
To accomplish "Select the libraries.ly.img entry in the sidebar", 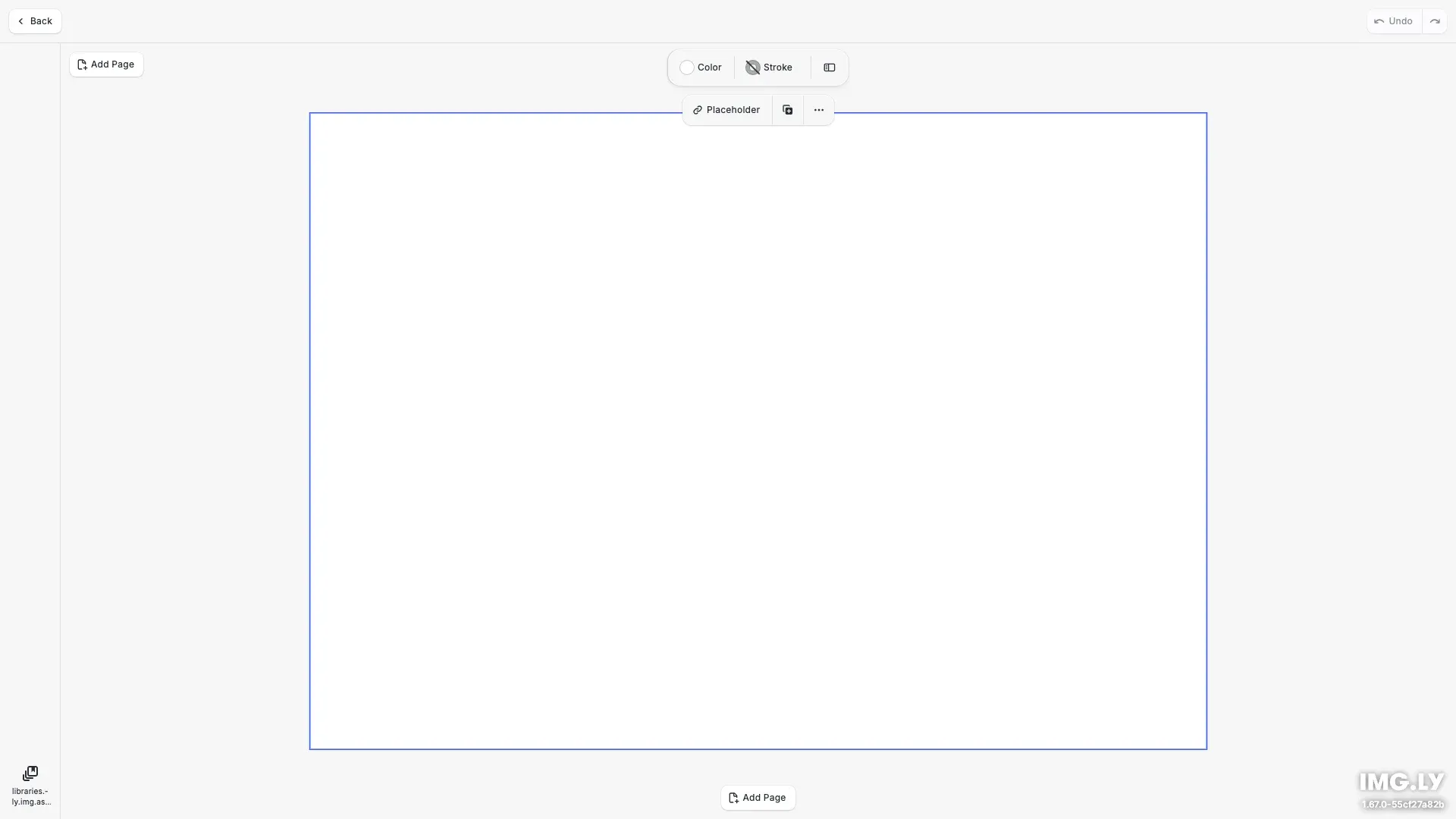I will (30, 785).
